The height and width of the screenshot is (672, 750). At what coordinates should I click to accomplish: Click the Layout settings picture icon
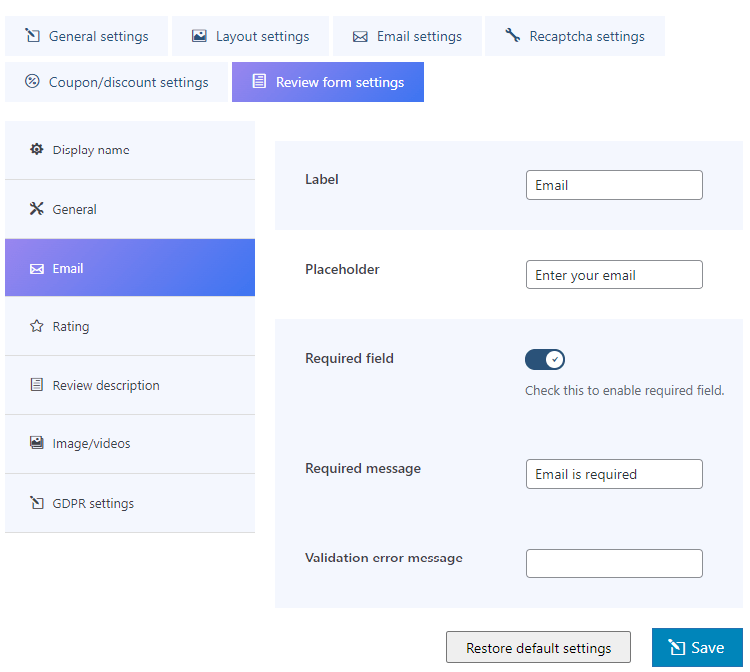click(x=199, y=36)
